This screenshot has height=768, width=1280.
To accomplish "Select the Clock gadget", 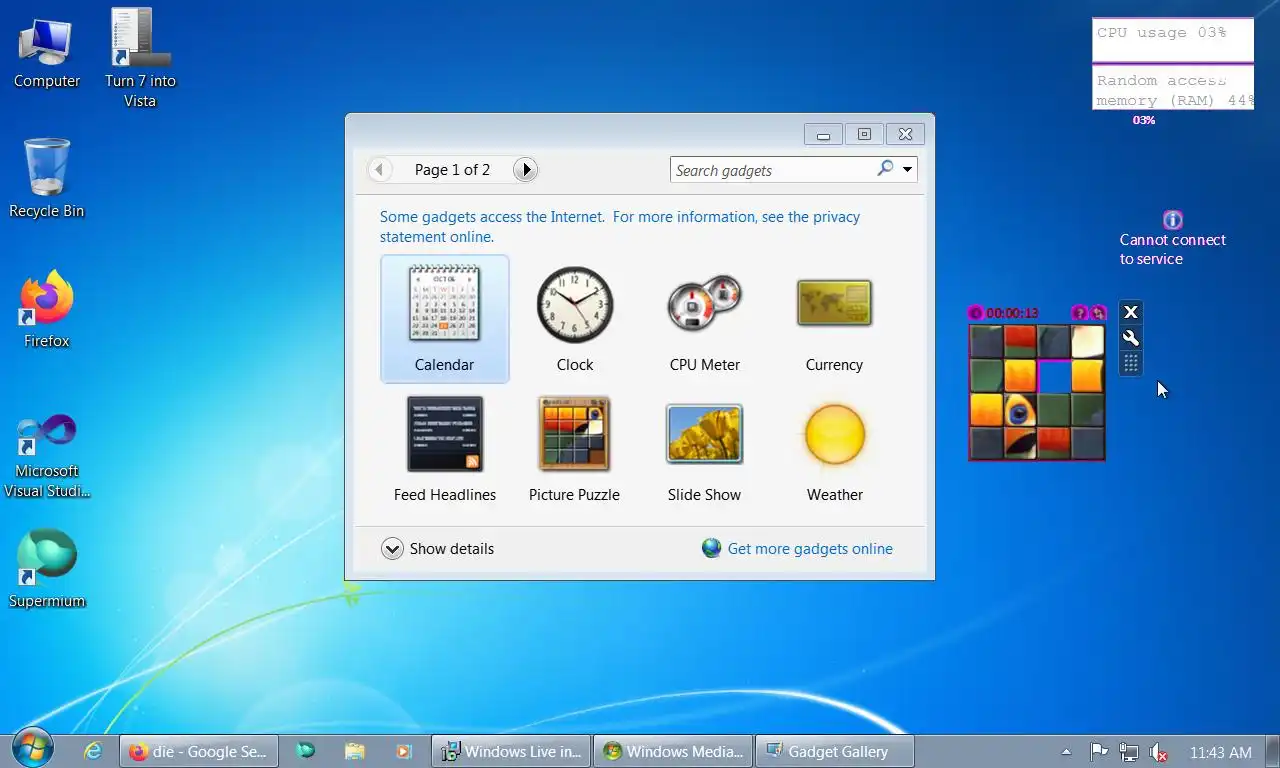I will pos(575,319).
